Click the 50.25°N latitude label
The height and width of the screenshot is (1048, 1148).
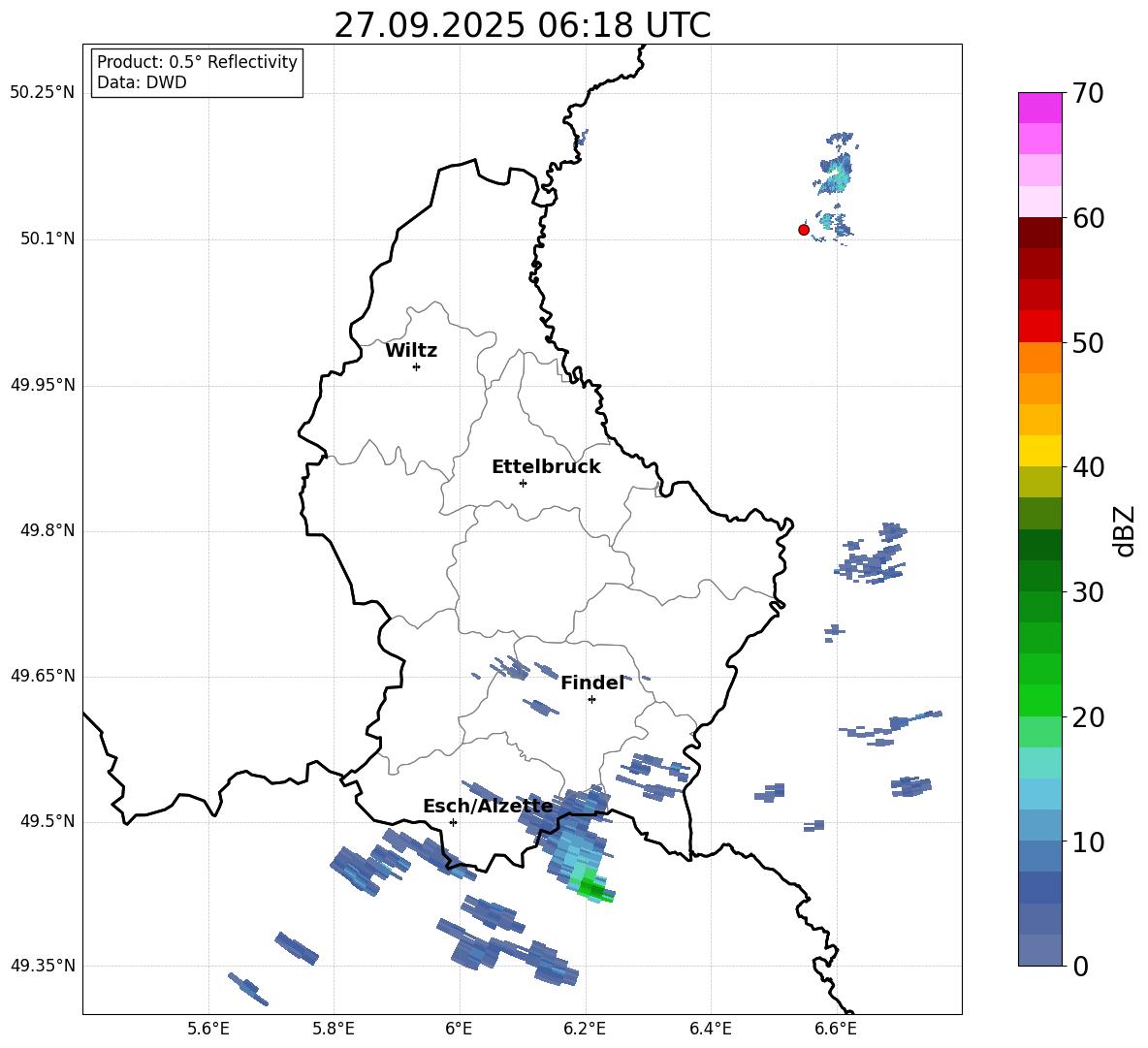click(x=42, y=93)
